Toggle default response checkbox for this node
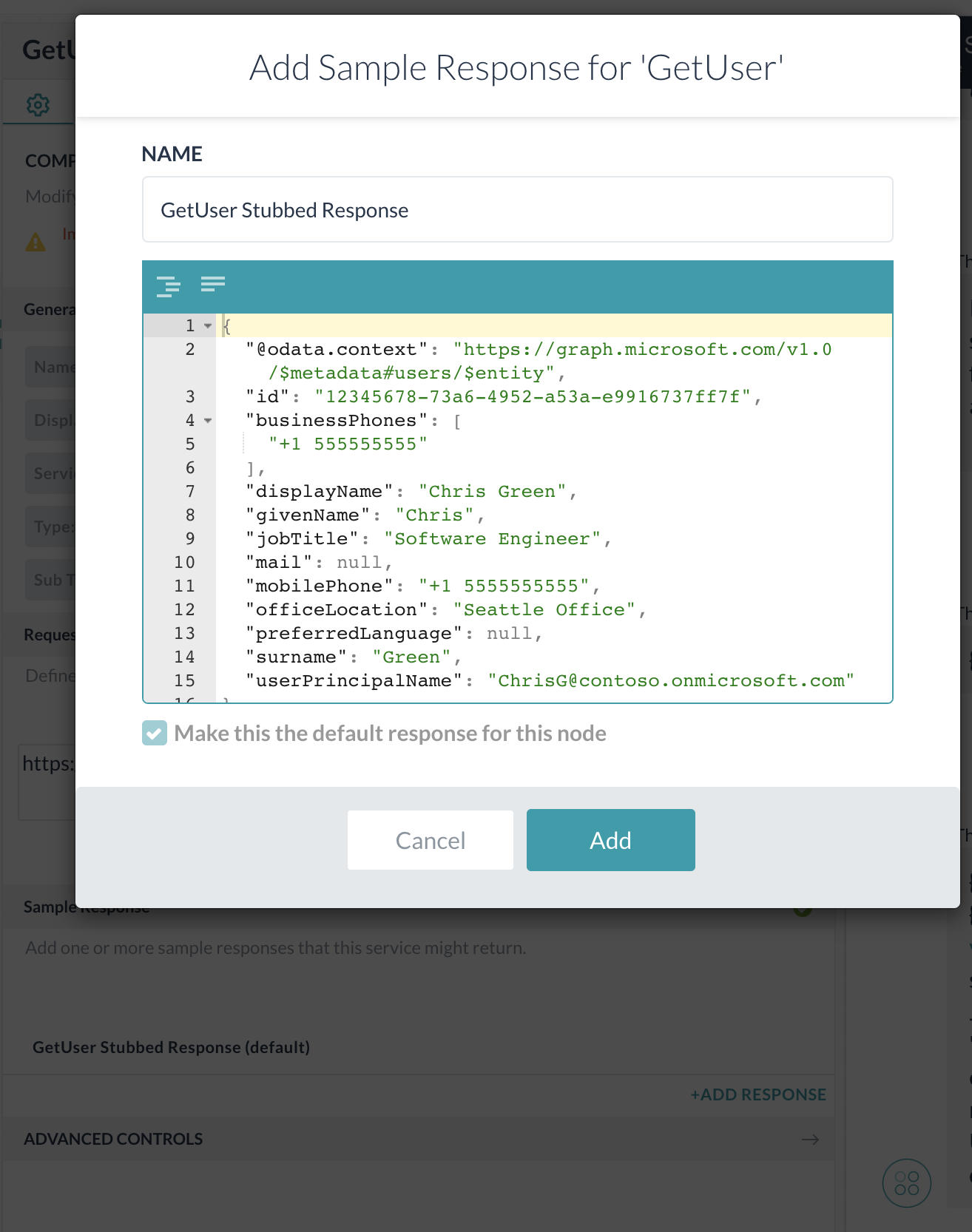The width and height of the screenshot is (972, 1232). [x=155, y=734]
